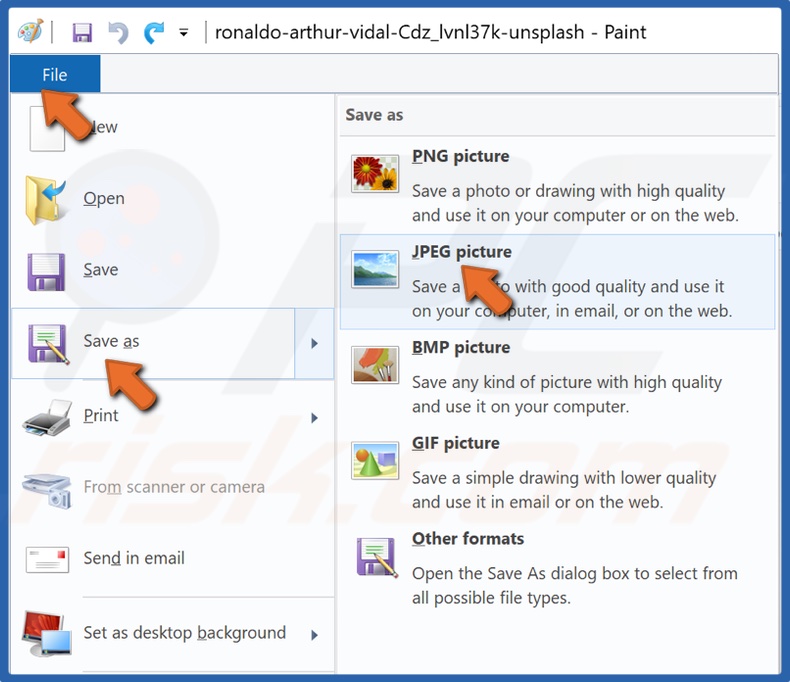Click the JPEG picture landscape thumbnail icon
Screen dimensions: 790x682
point(375,269)
